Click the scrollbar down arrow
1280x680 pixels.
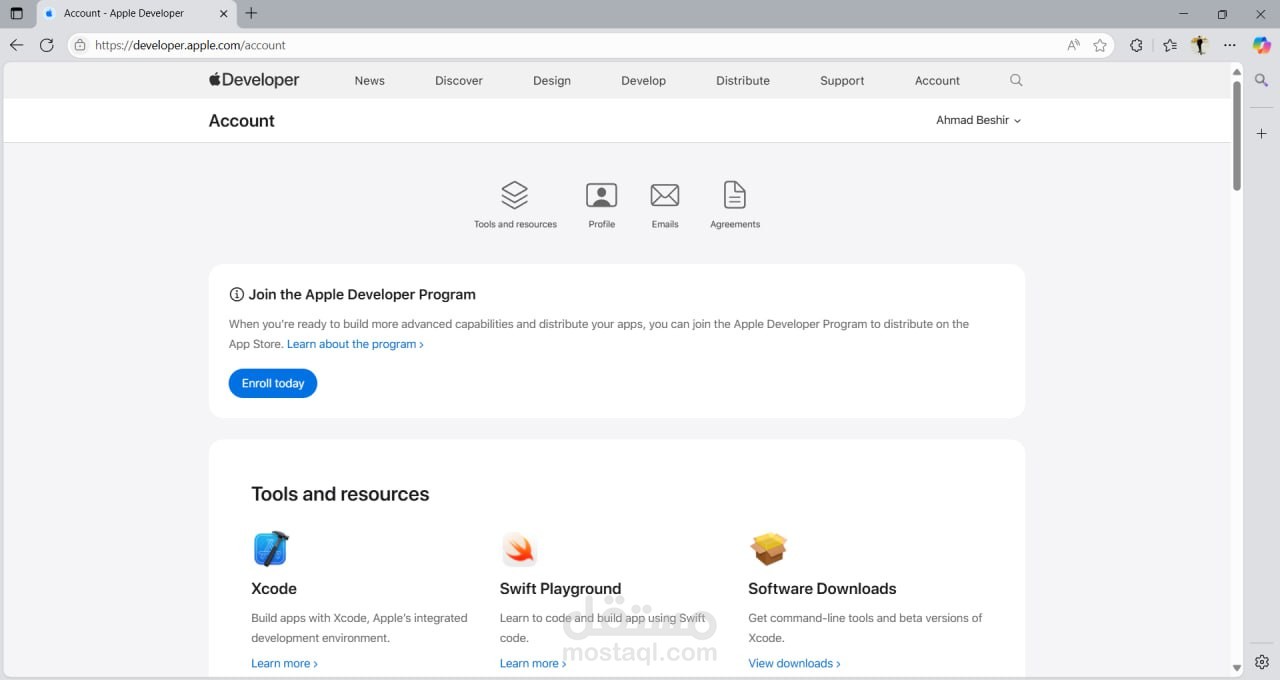(1237, 668)
